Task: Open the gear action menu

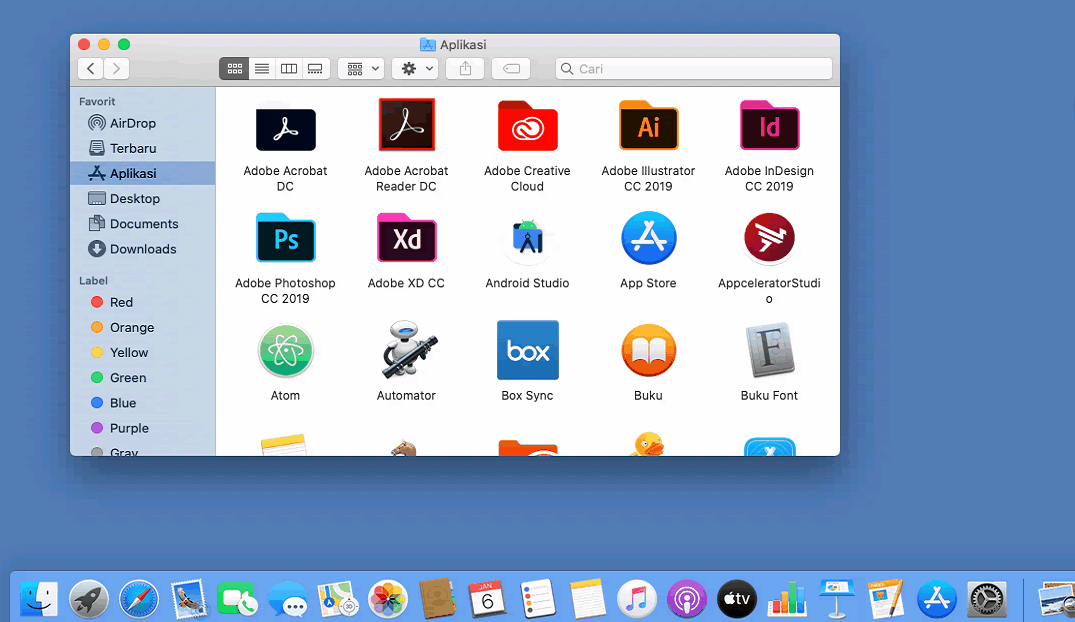Action: click(415, 69)
